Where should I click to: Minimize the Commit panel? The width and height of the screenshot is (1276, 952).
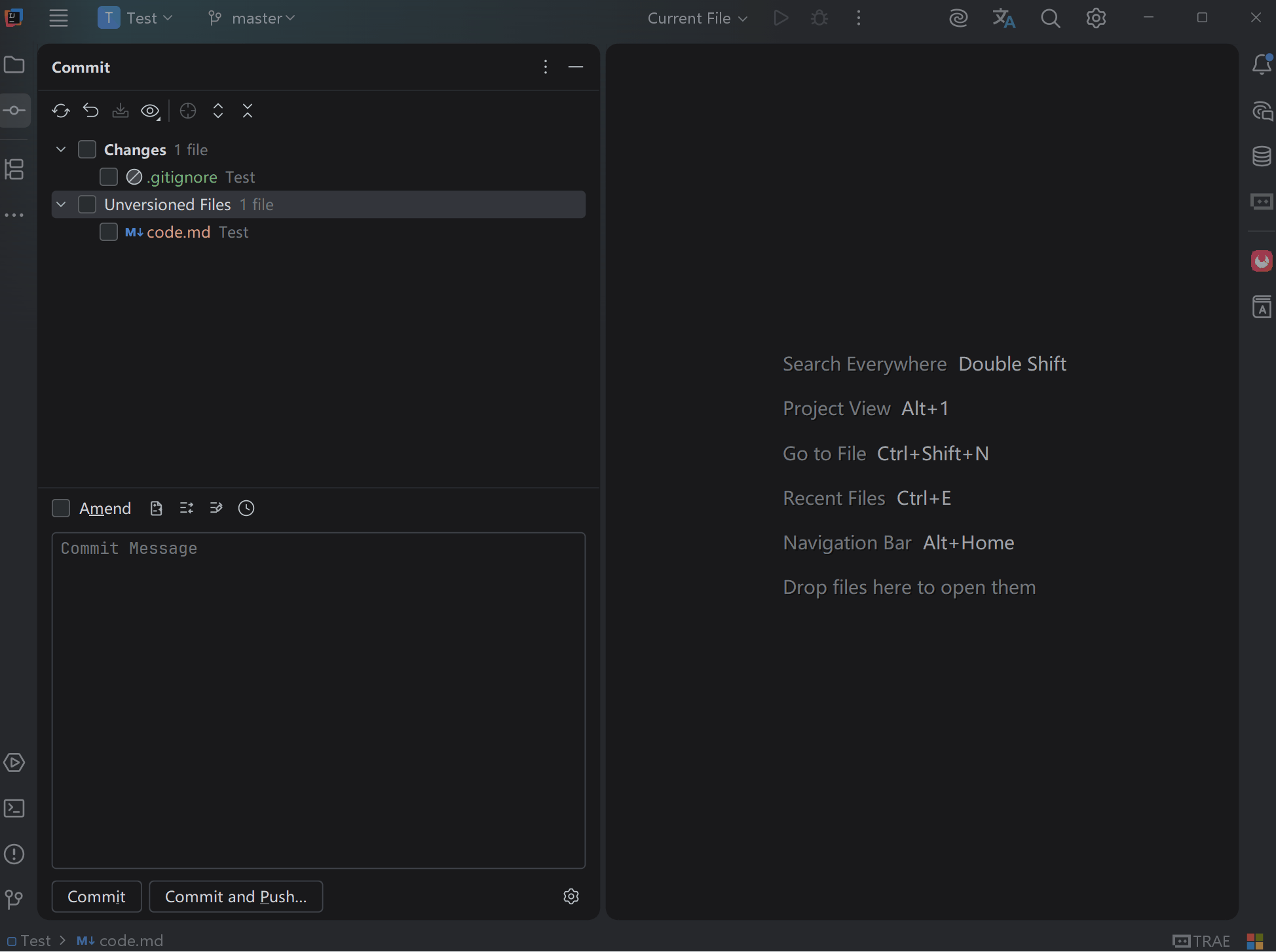point(576,67)
